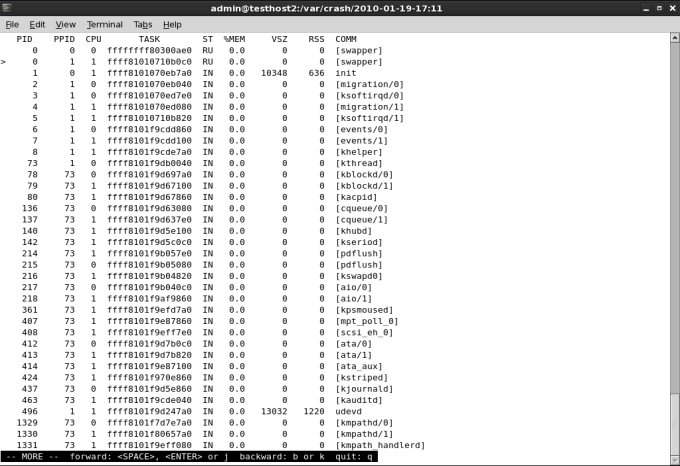Select the '[events/1]' entry
Image resolution: width=680 pixels, height=466 pixels.
(362, 140)
